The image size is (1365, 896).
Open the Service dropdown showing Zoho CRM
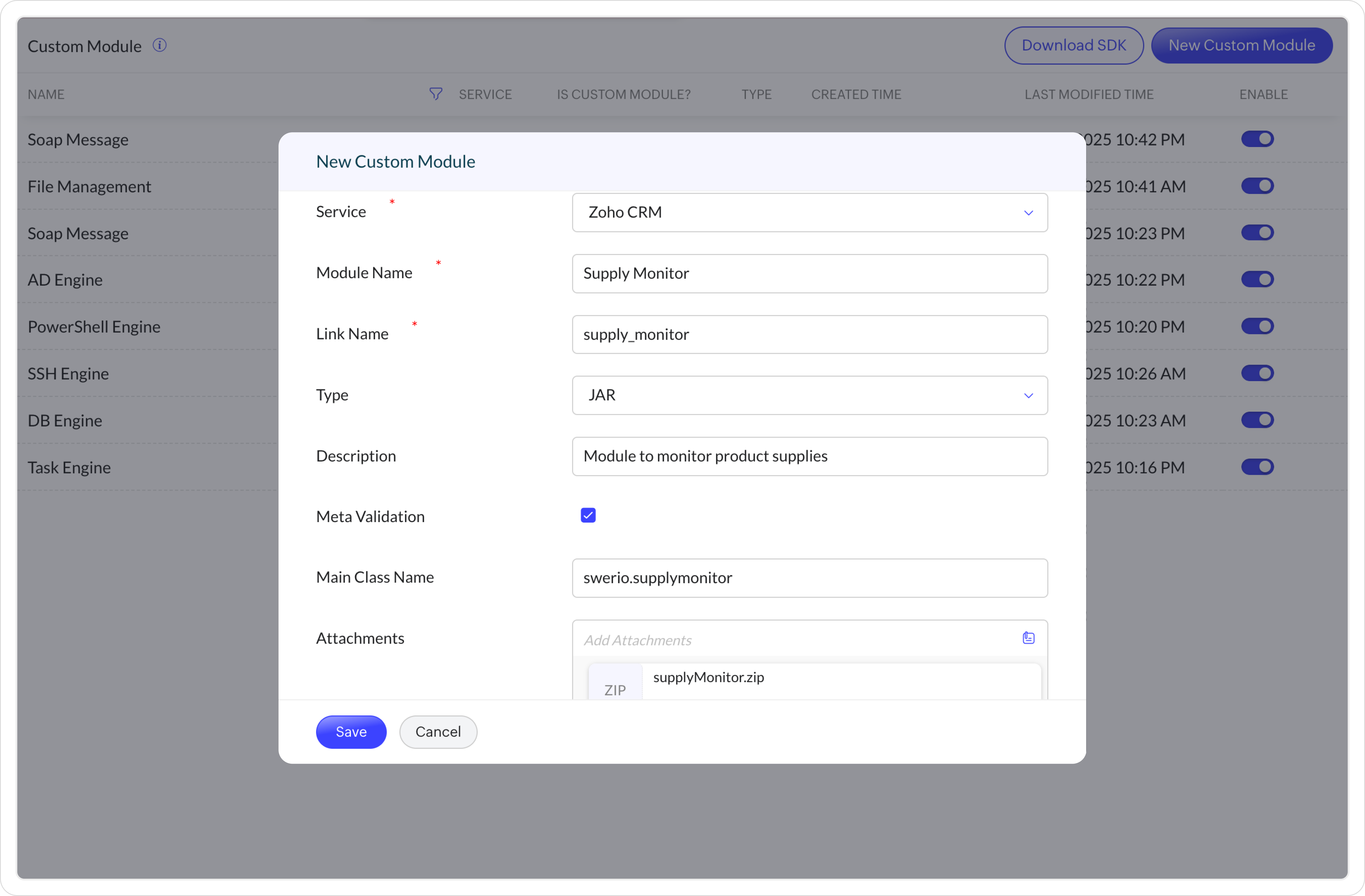[x=803, y=213]
